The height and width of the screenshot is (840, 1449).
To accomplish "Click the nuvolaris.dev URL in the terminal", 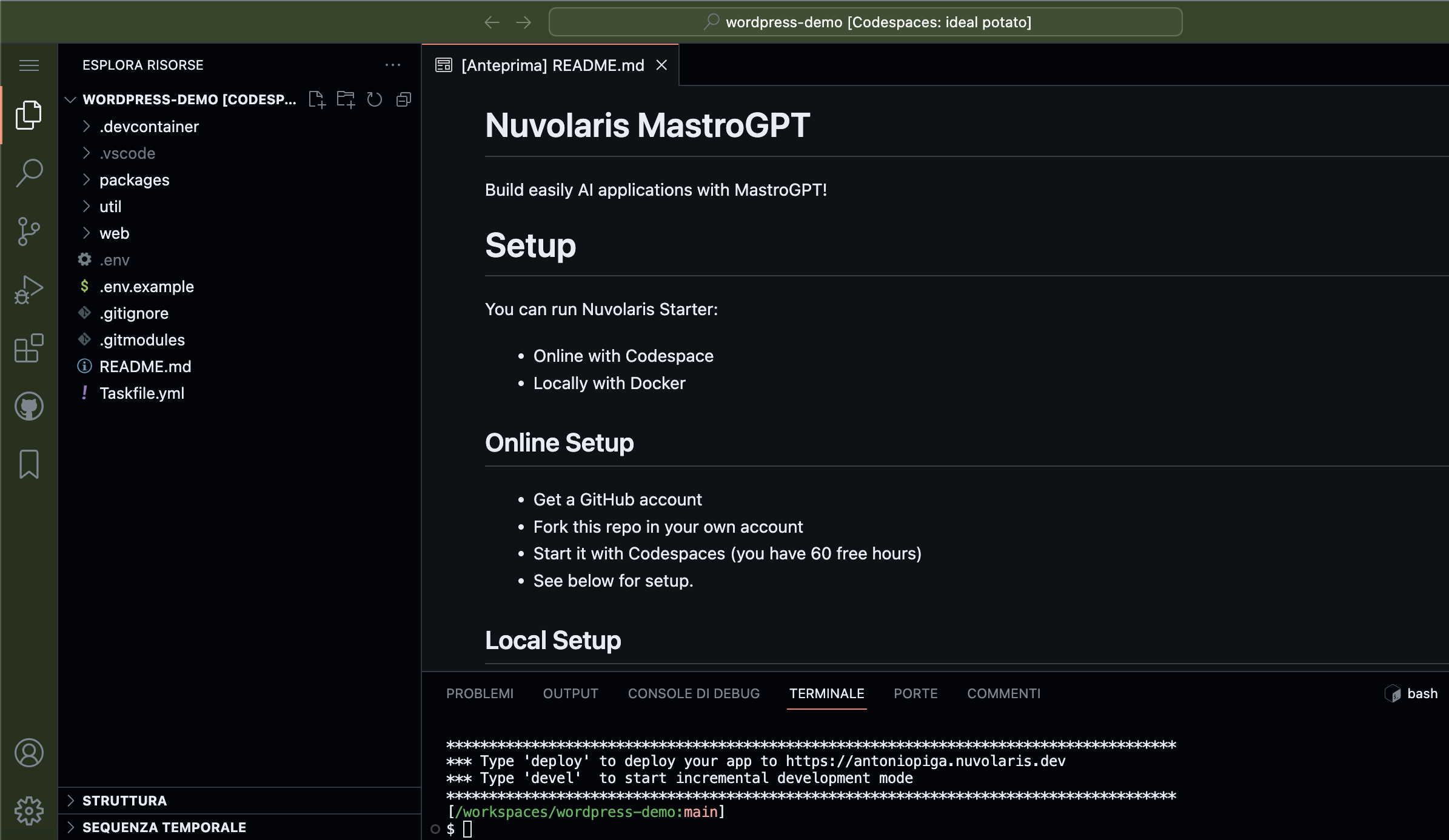I will click(x=926, y=761).
